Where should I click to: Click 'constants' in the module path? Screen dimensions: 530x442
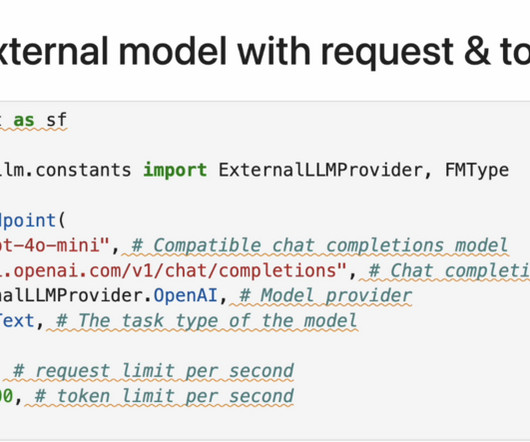tap(83, 170)
